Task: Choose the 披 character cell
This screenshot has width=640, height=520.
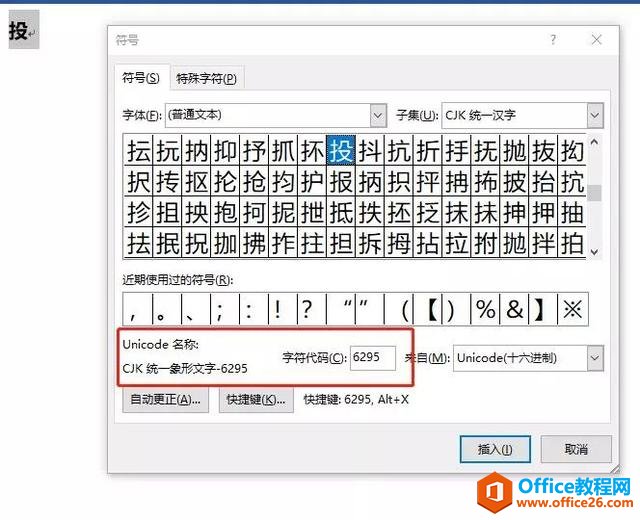Action: point(514,182)
